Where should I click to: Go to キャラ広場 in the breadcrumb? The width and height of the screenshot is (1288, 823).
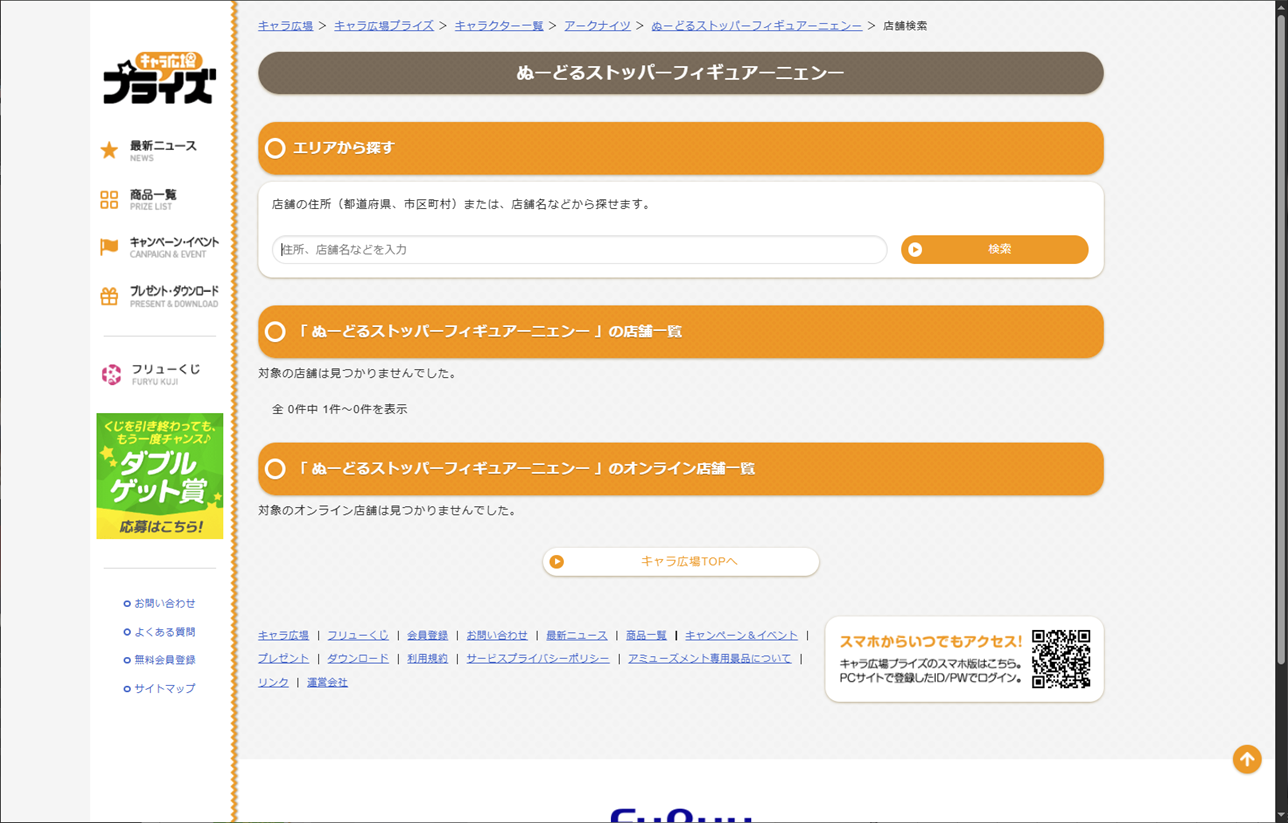pos(285,26)
